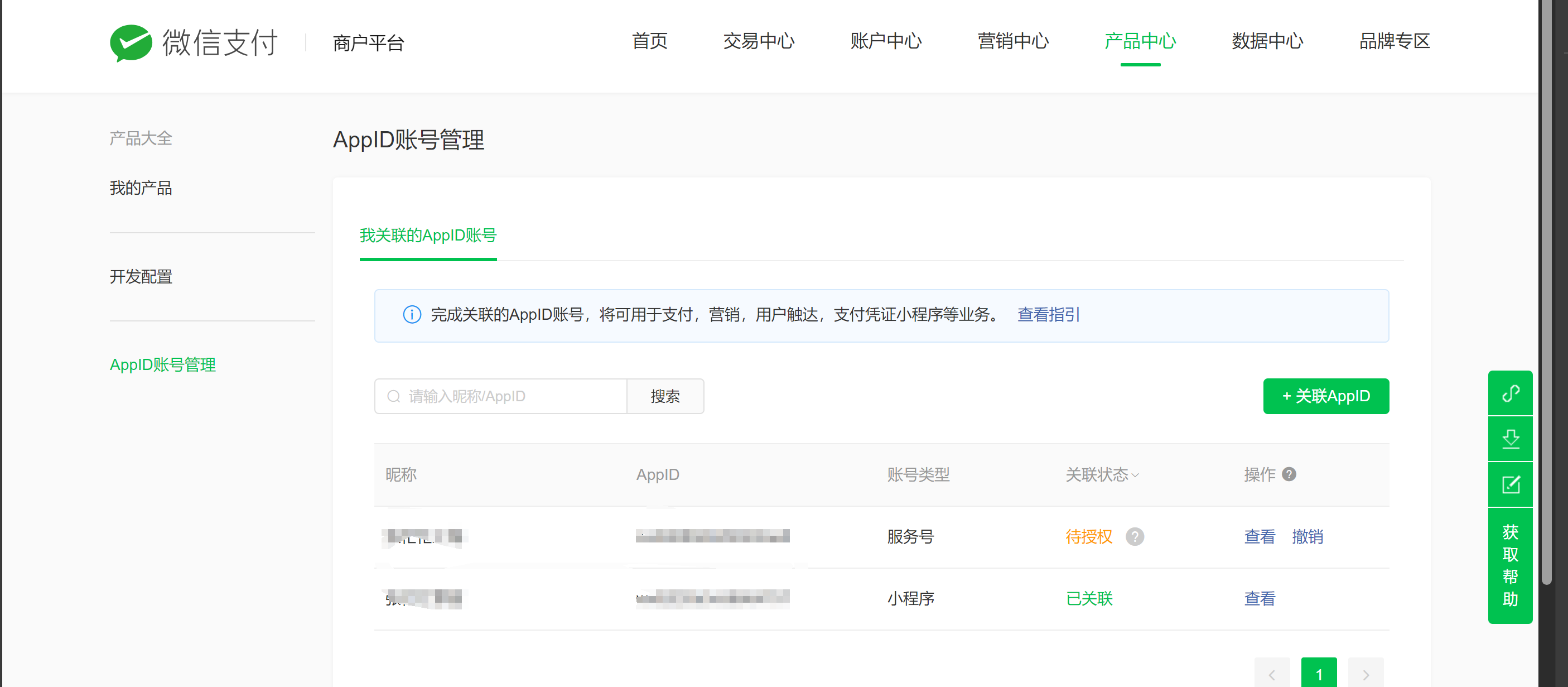Open the 账户中心 top menu
Viewport: 1568px width, 687px height.
886,41
